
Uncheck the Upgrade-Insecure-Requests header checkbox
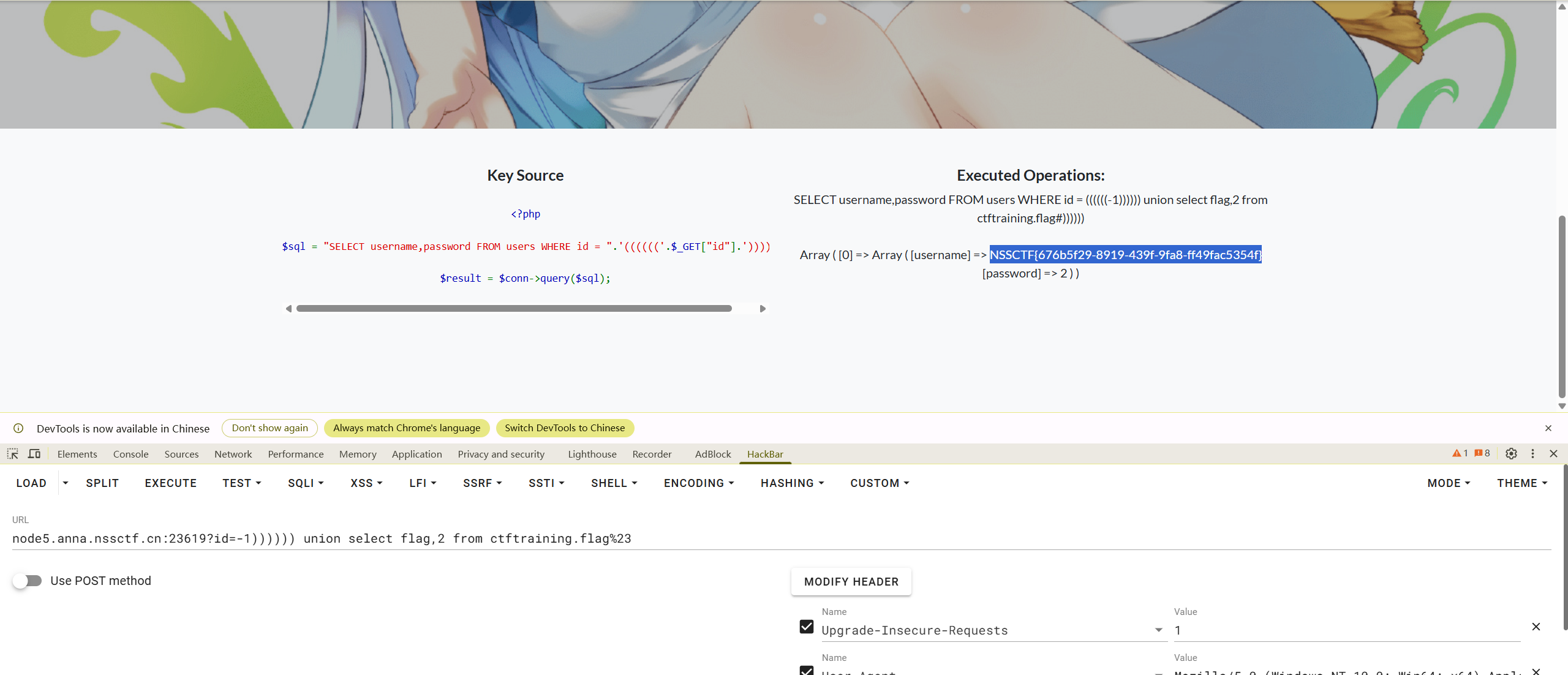tap(806, 627)
